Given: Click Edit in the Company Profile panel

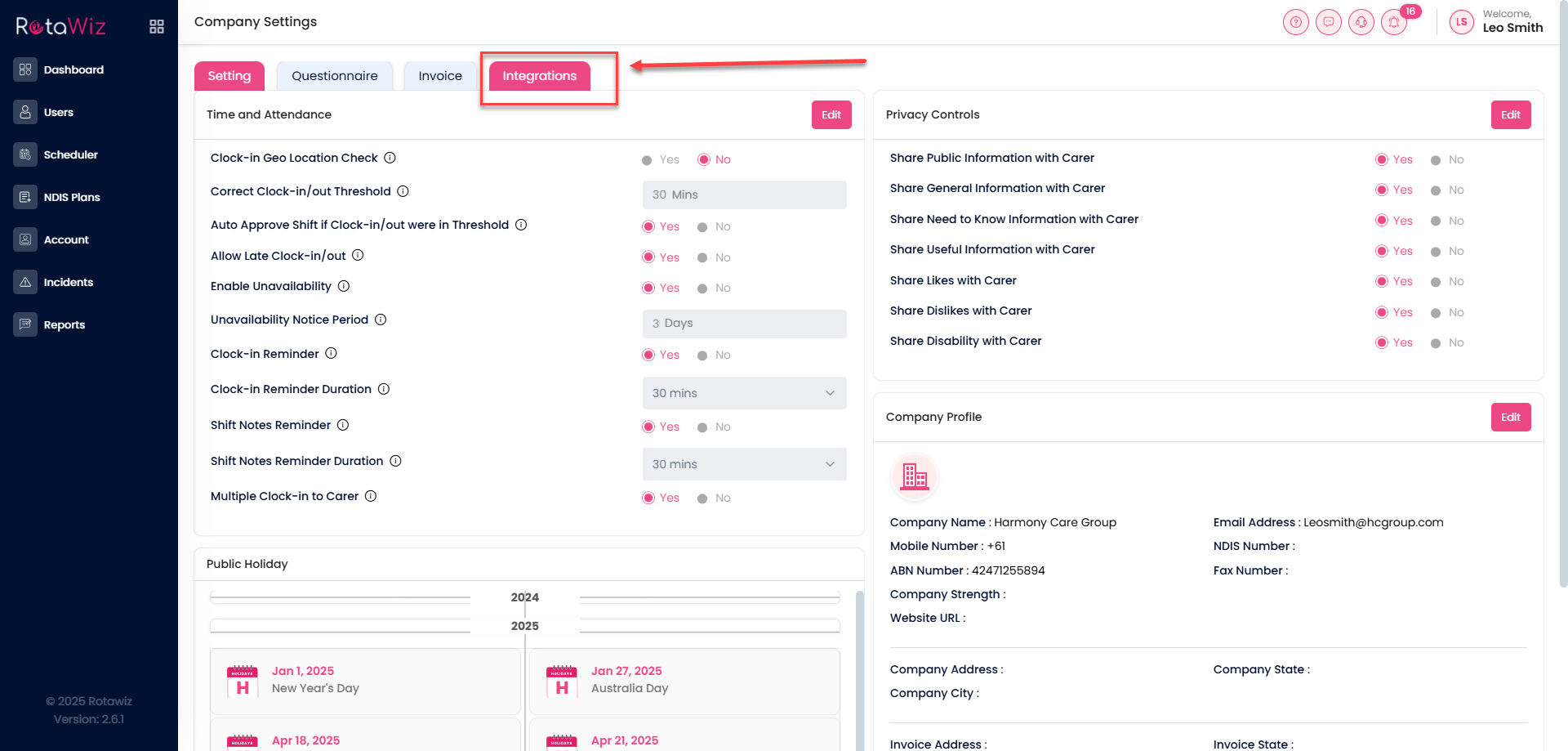Looking at the screenshot, I should pyautogui.click(x=1510, y=418).
